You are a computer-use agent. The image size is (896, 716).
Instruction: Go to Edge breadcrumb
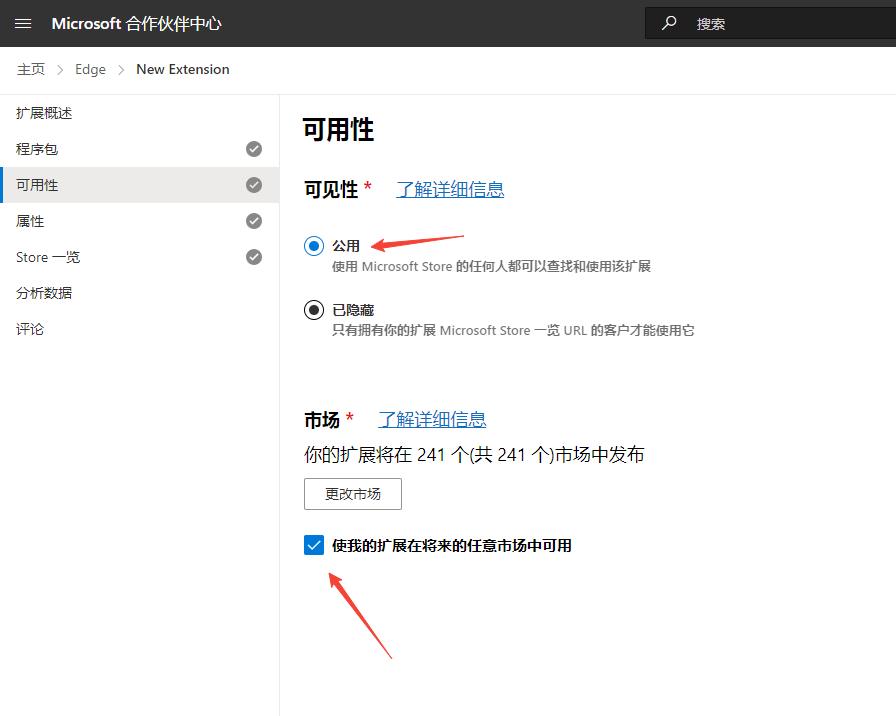(x=90, y=69)
